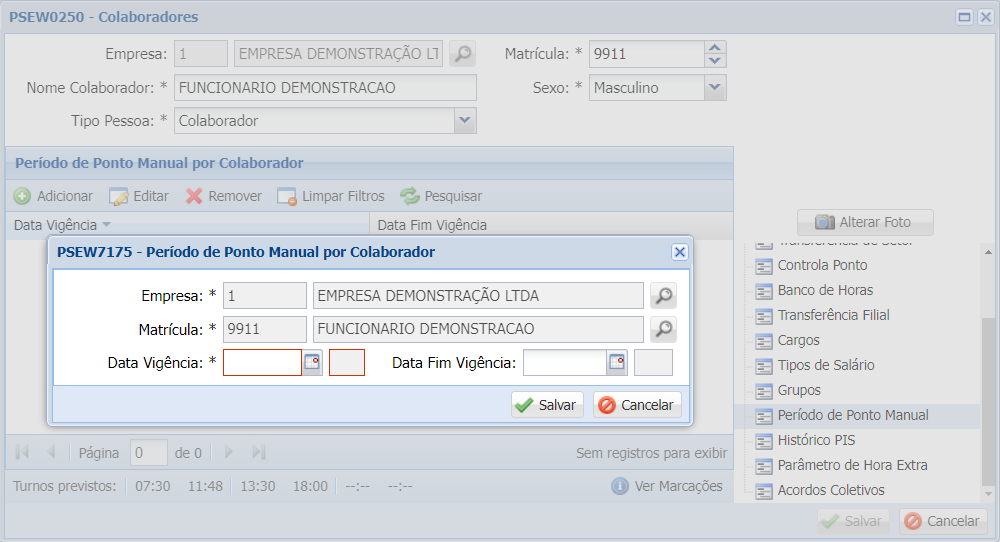The image size is (1000, 542).
Task: Click the Alterar Foto button
Action: [x=865, y=222]
